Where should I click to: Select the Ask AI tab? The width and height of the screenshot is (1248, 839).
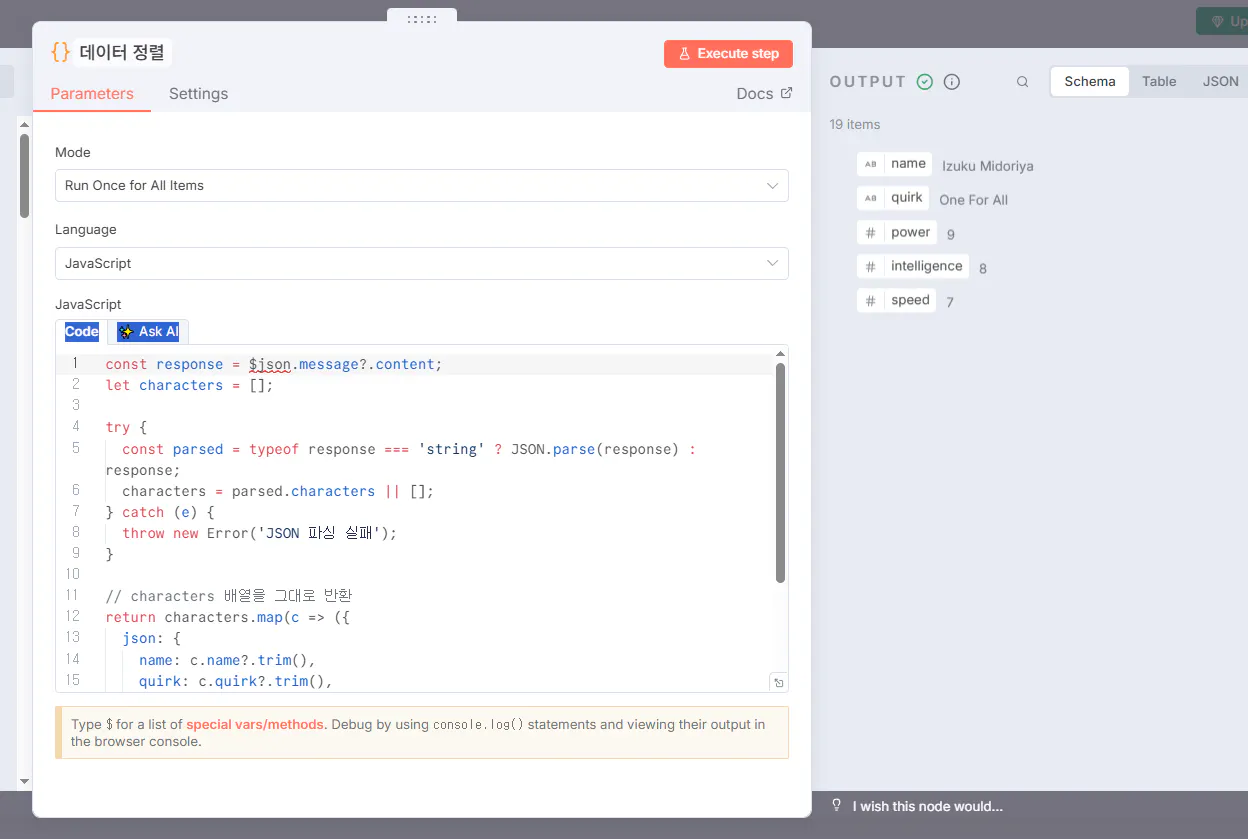[148, 332]
